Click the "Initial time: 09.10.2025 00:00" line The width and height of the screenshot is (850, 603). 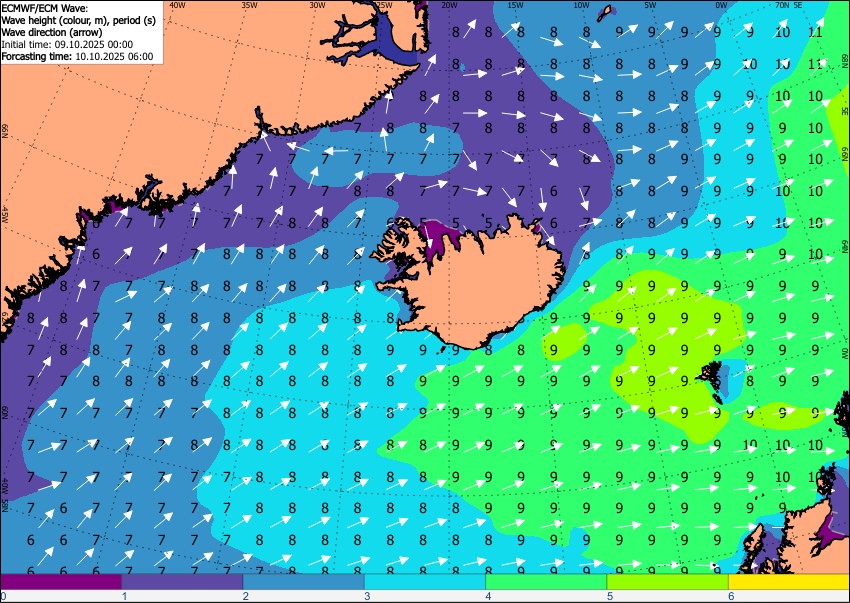pyautogui.click(x=67, y=44)
